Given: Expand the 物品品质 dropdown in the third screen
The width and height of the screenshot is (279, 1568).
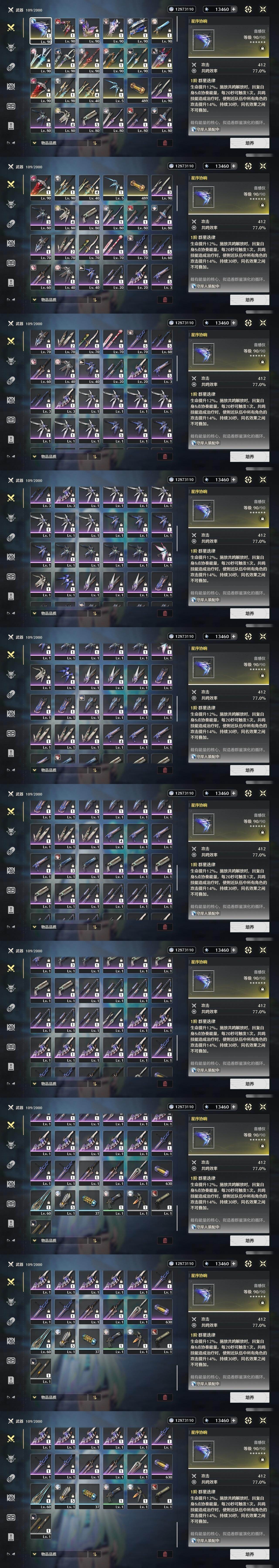Looking at the screenshot, I should [x=58, y=456].
